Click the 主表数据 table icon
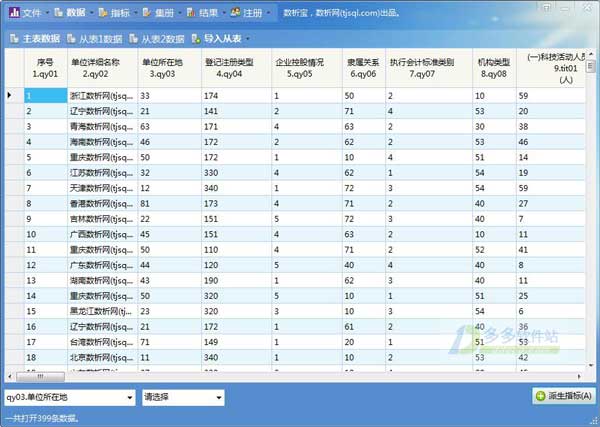The width and height of the screenshot is (600, 427). [x=15, y=39]
